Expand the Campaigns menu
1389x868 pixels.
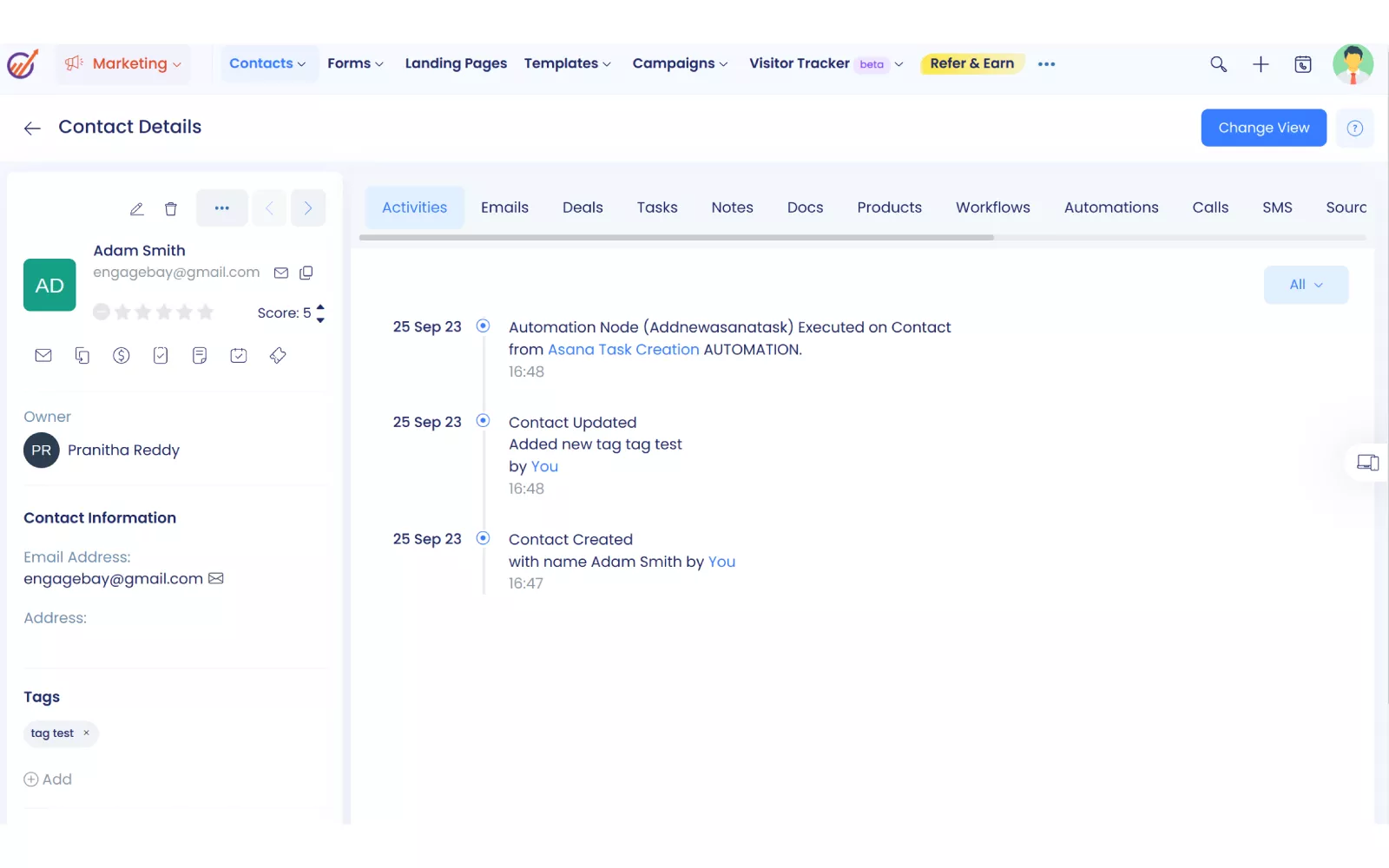click(x=680, y=64)
